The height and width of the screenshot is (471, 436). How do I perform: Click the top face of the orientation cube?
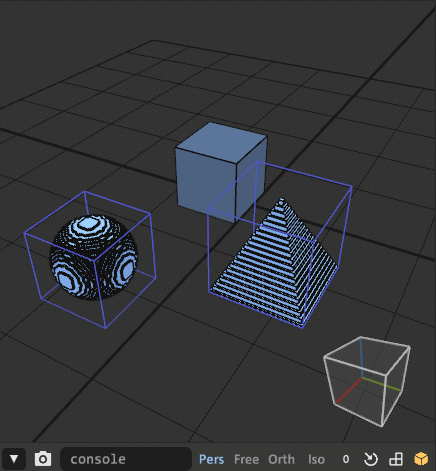tap(367, 355)
